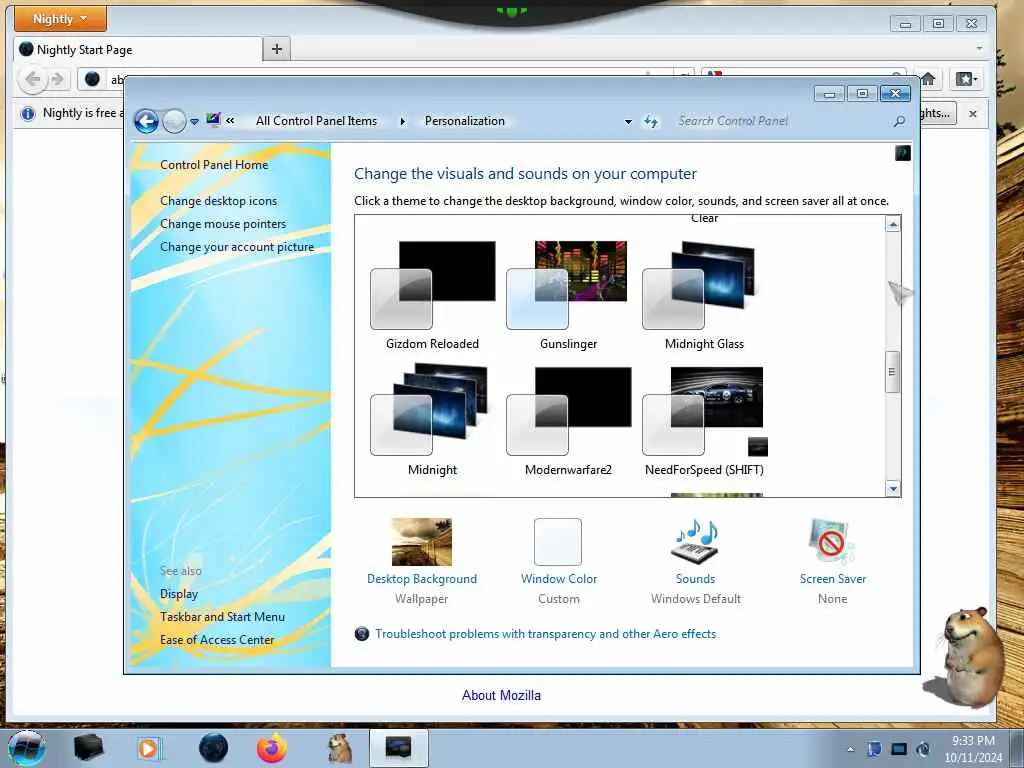The height and width of the screenshot is (768, 1024).
Task: Open Taskbar and Start Menu link
Action: pyautogui.click(x=222, y=616)
